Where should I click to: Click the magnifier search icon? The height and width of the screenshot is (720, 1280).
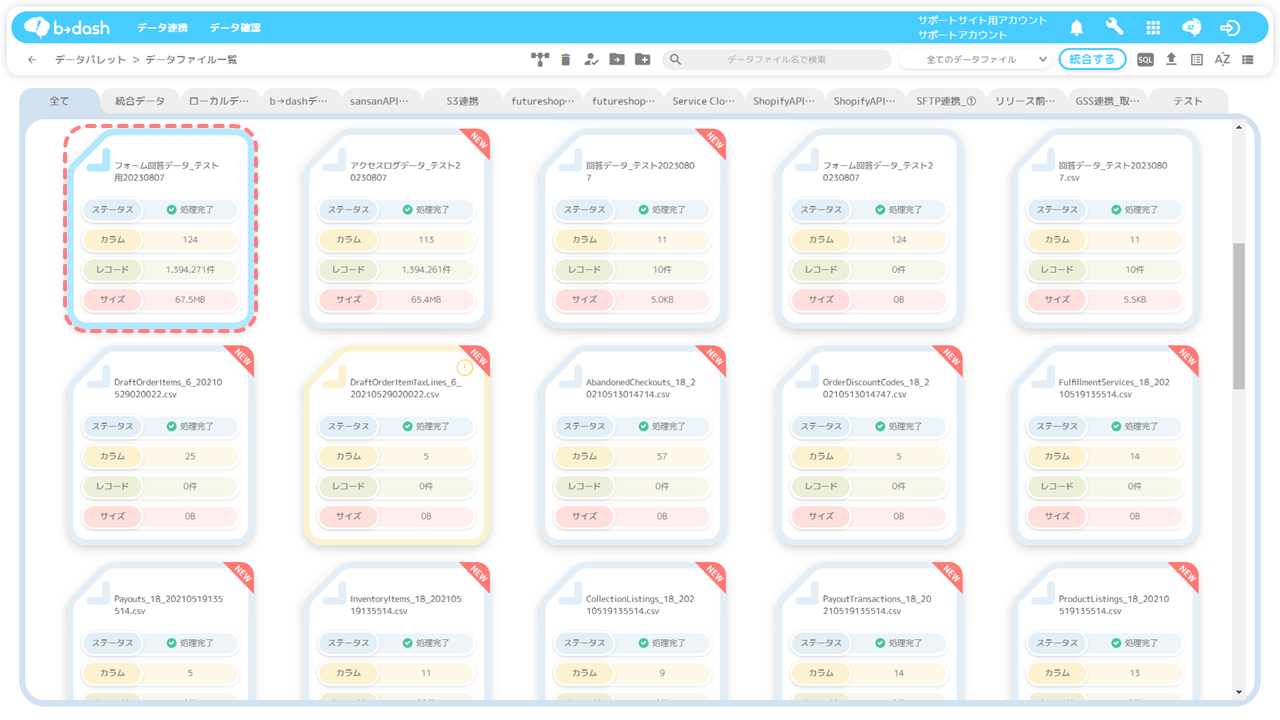pyautogui.click(x=675, y=60)
